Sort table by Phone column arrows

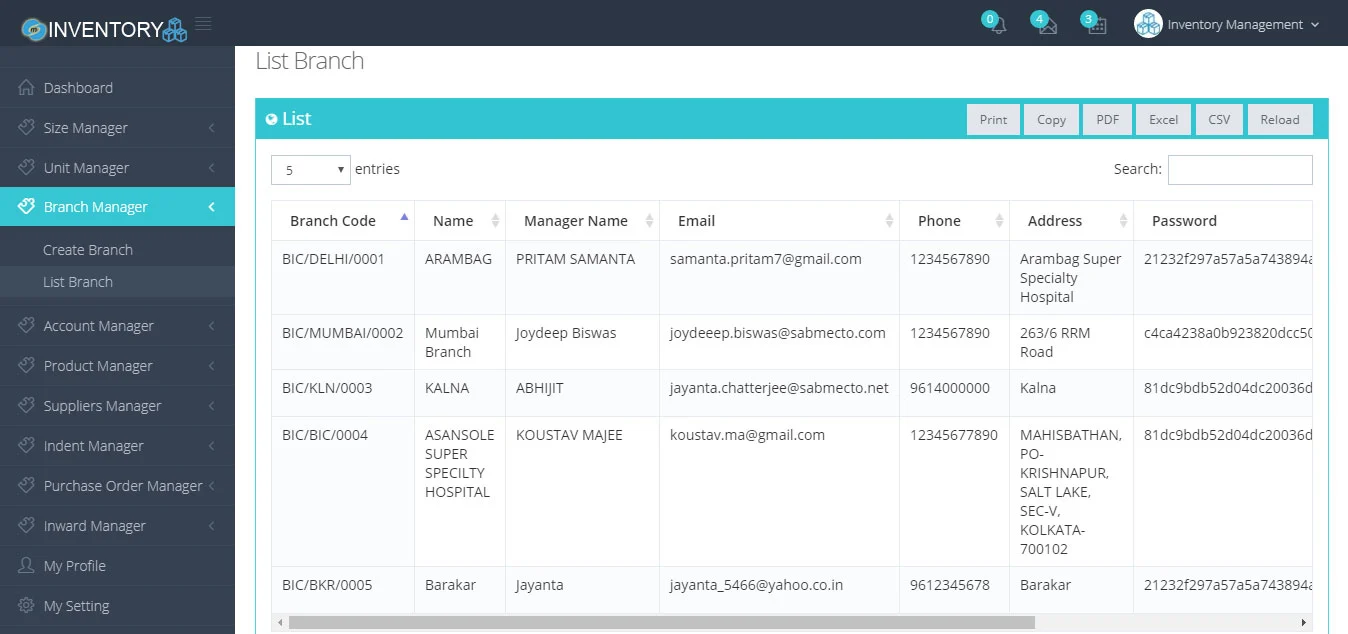pos(999,221)
